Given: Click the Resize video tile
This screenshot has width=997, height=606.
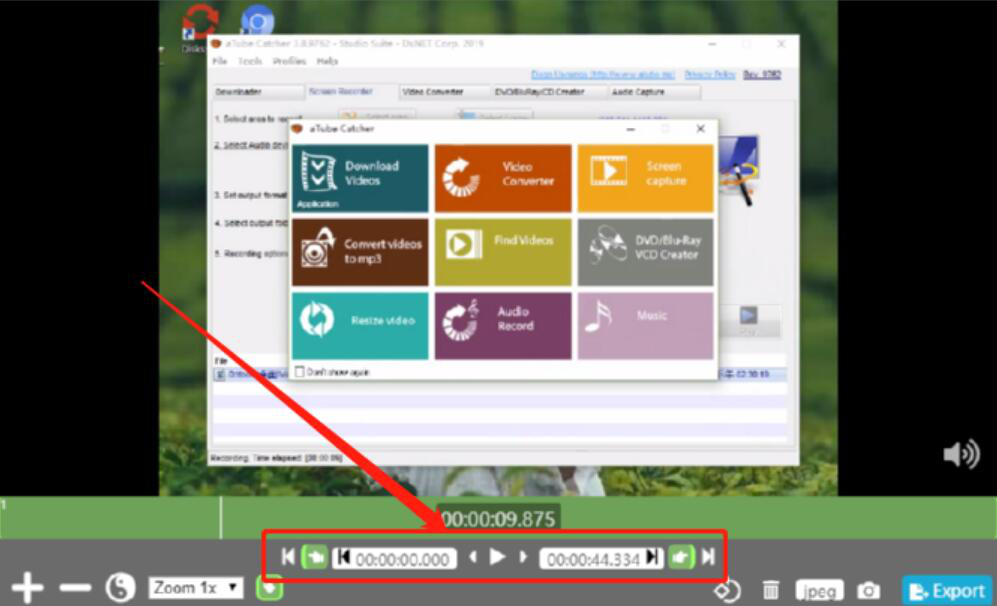Looking at the screenshot, I should pos(360,326).
